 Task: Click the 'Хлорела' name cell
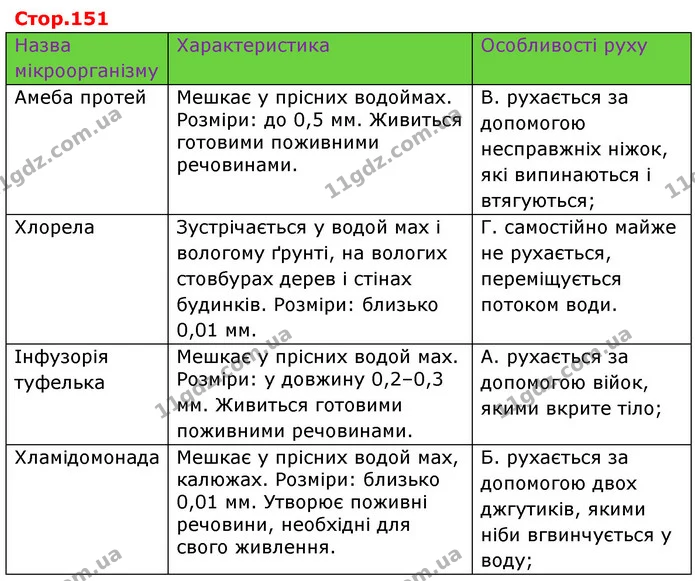87,279
